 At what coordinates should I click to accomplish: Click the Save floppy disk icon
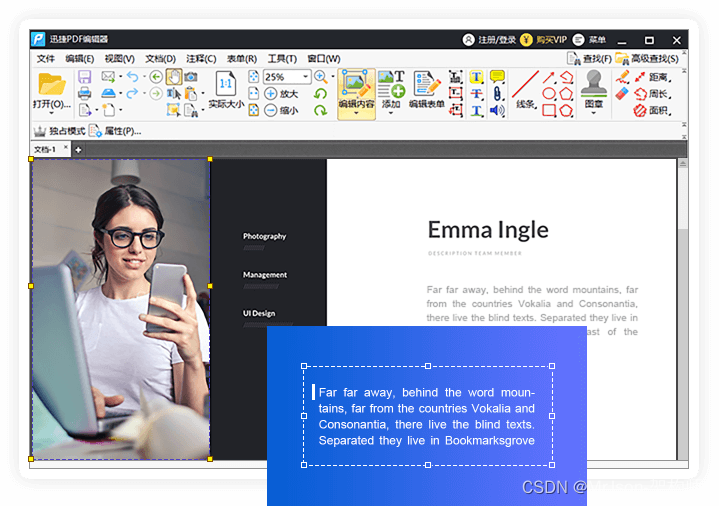84,77
